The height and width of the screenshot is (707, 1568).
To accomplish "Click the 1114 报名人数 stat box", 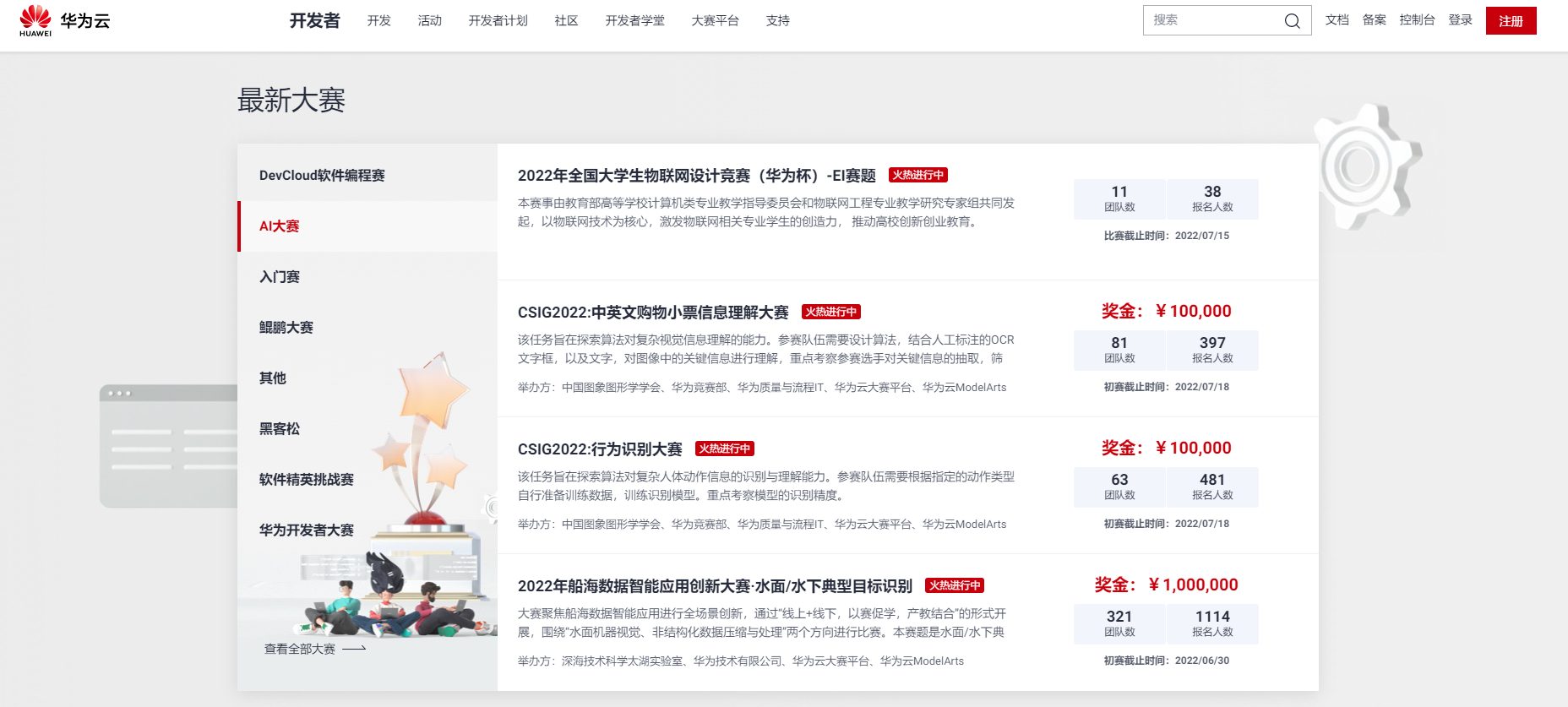I will (1212, 624).
